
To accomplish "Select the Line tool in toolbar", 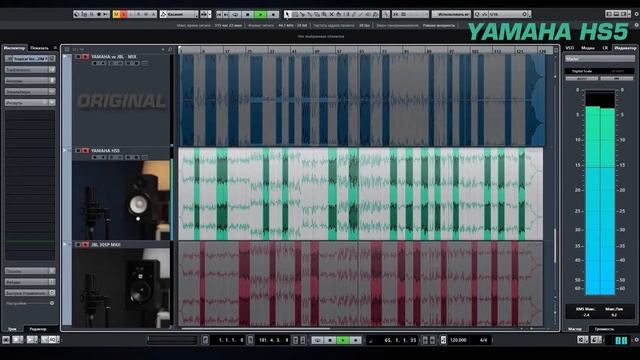I will [360, 14].
